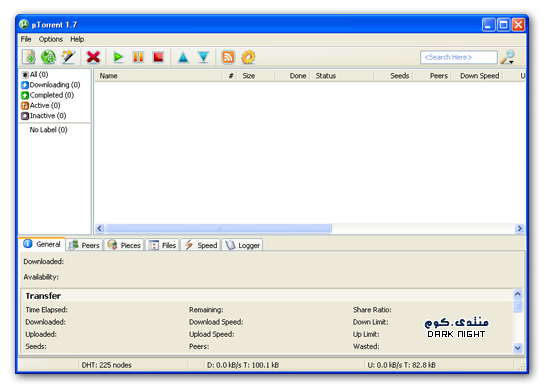Image resolution: width=545 pixels, height=389 pixels.
Task: Open the File menu
Action: tap(26, 39)
